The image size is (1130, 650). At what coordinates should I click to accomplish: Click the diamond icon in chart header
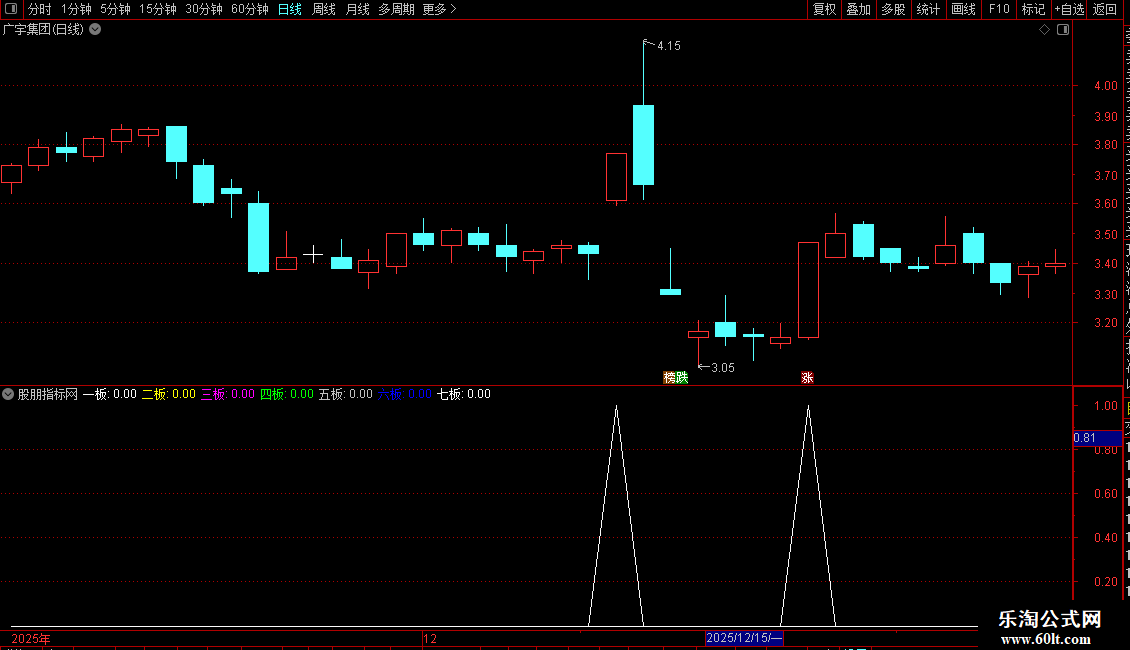point(1044,30)
